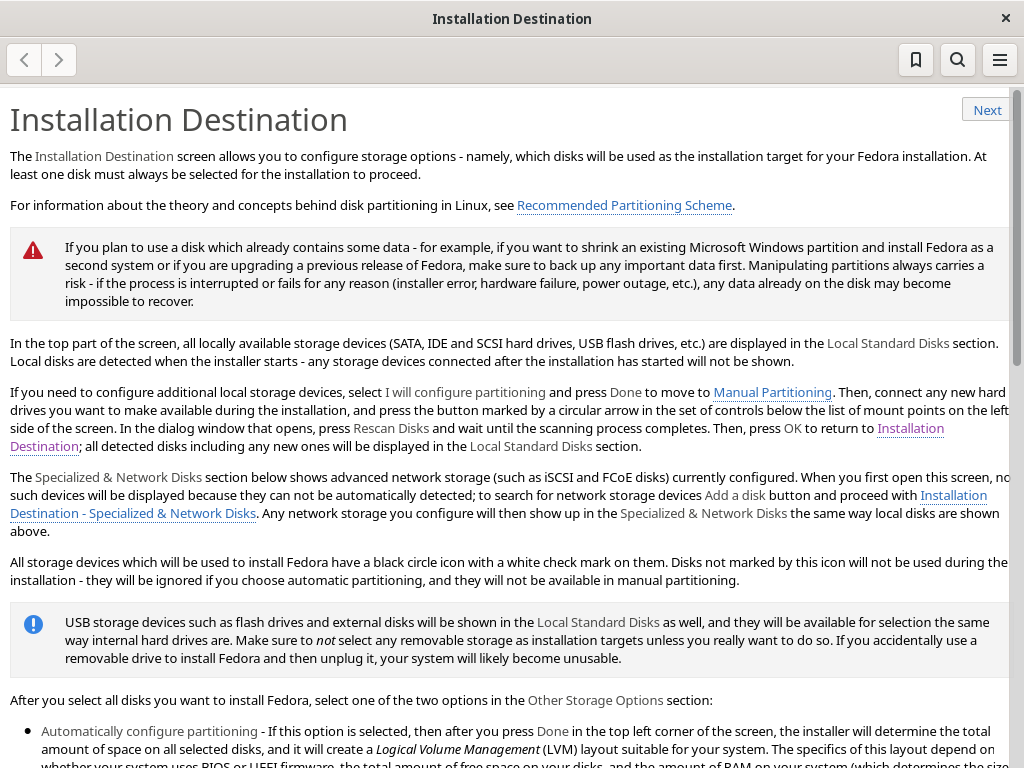The width and height of the screenshot is (1024, 768).
Task: Click 'Automatically configure partitioning' bullet text
Action: click(x=150, y=731)
